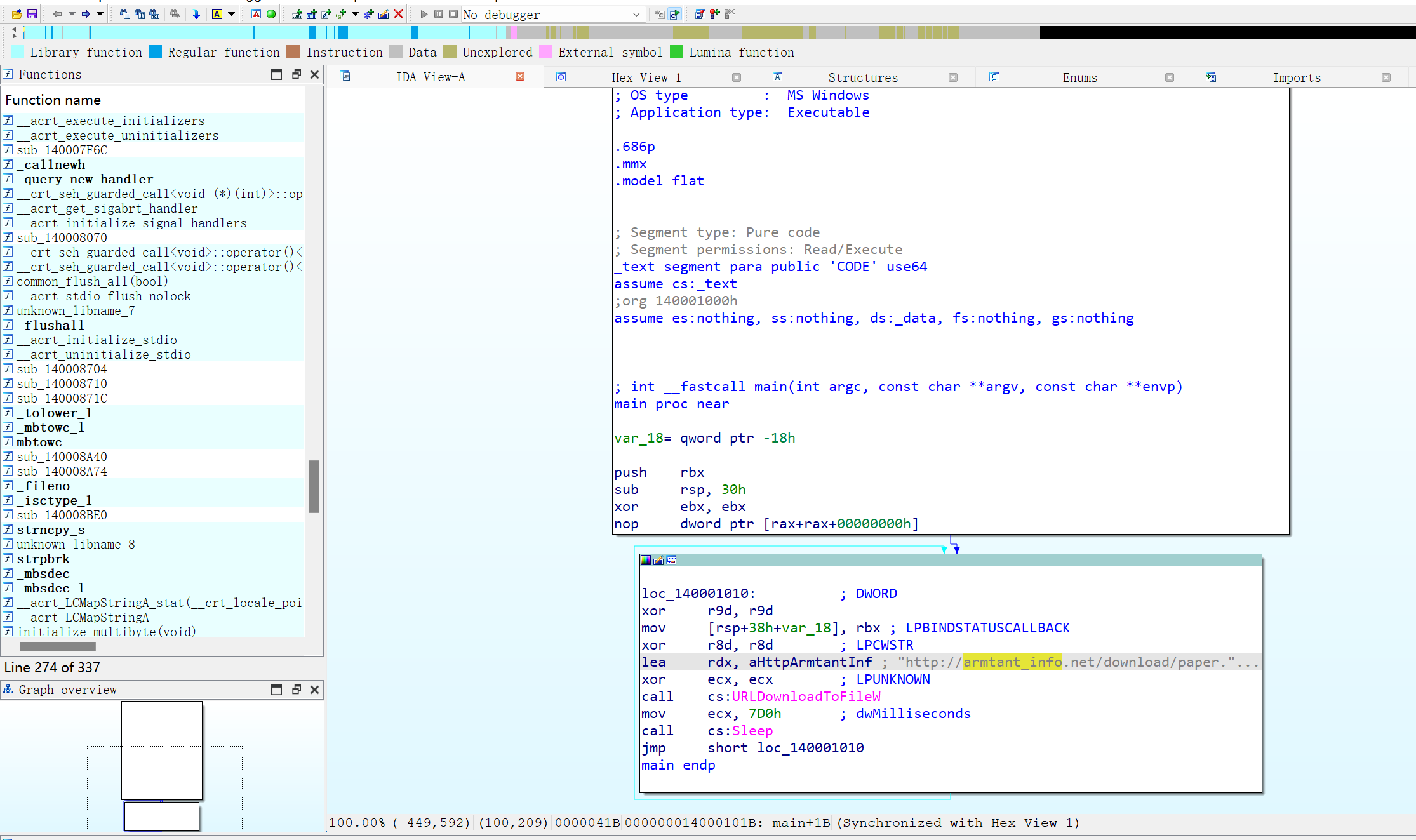The image size is (1416, 840).
Task: Click the yellow text 'A' icon
Action: [x=217, y=14]
